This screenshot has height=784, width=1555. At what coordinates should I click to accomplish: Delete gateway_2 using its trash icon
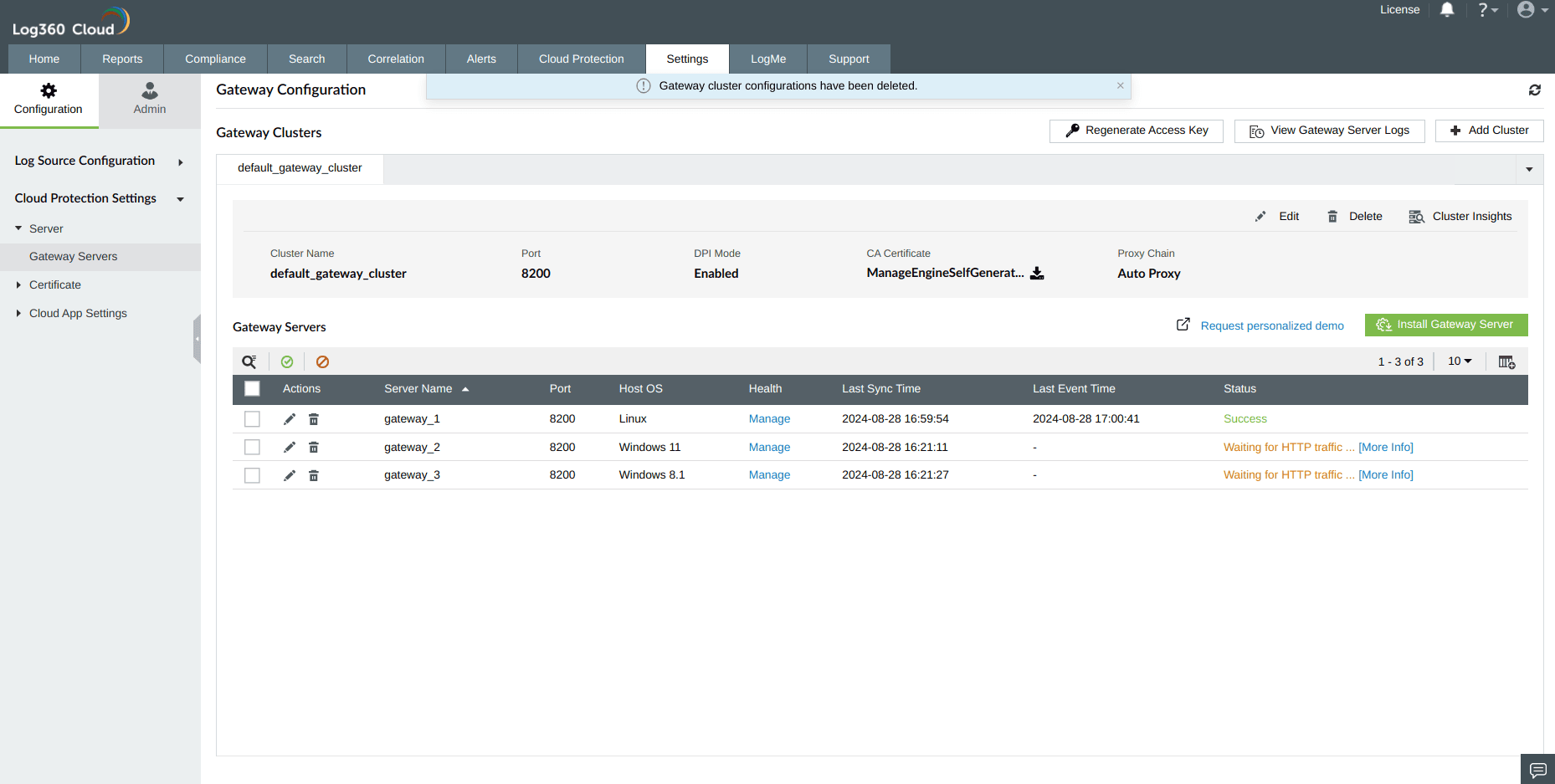(313, 447)
